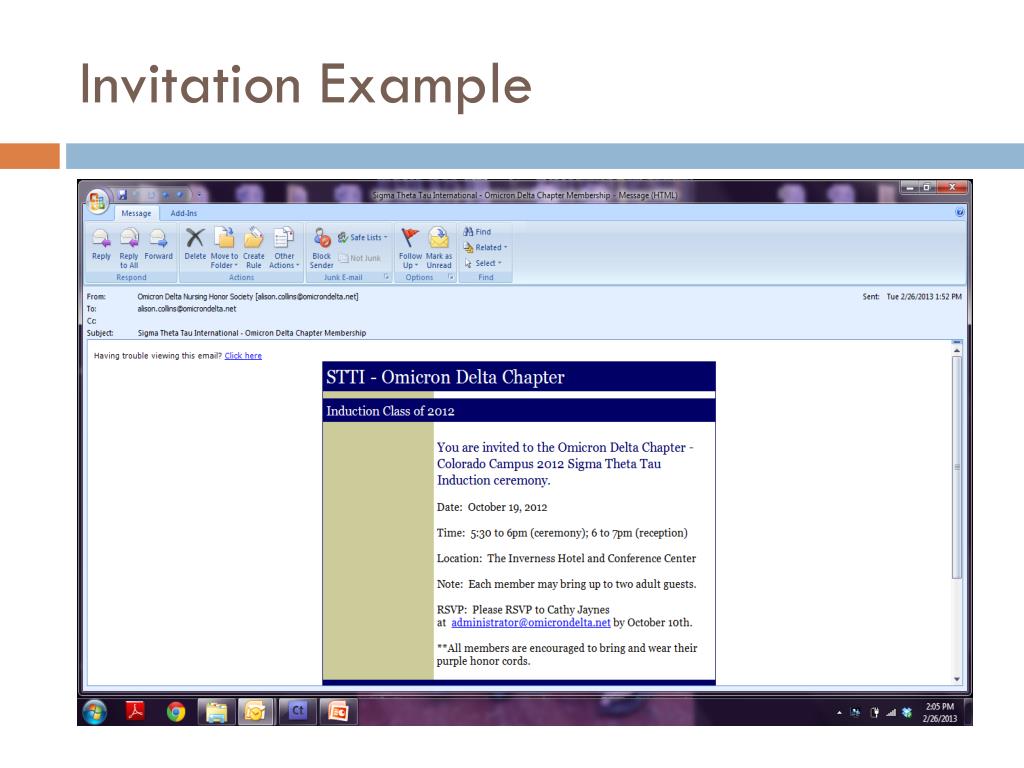Viewport: 1024px width, 768px height.
Task: Click the 'STTI - Omicron Delta Chapter' heading
Action: 445,377
